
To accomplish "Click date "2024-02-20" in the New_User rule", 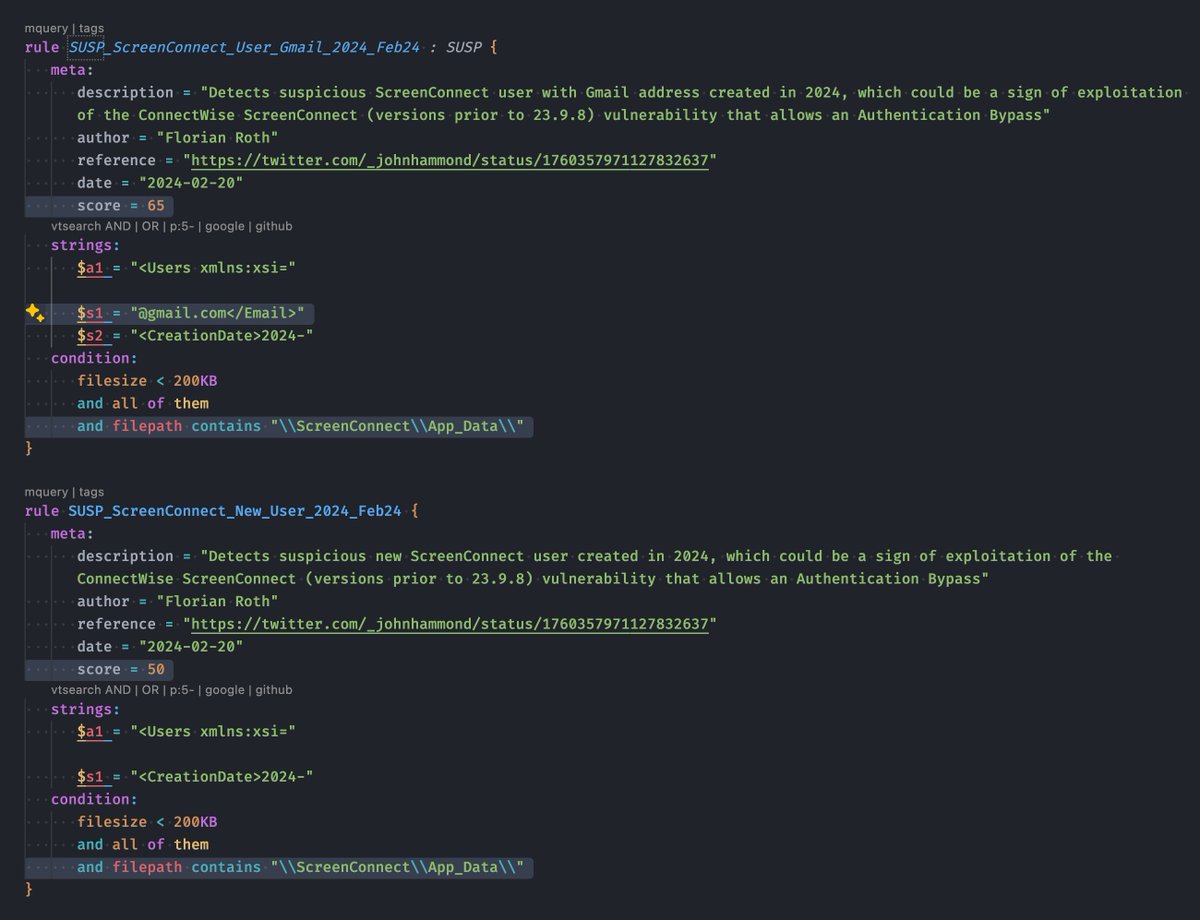I will [x=190, y=647].
